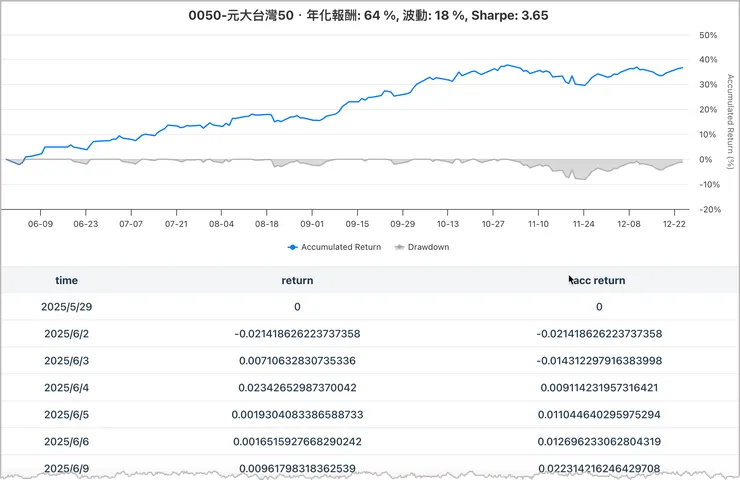
Task: Click the acc return 0 in 2025/5/29 row
Action: 599,307
